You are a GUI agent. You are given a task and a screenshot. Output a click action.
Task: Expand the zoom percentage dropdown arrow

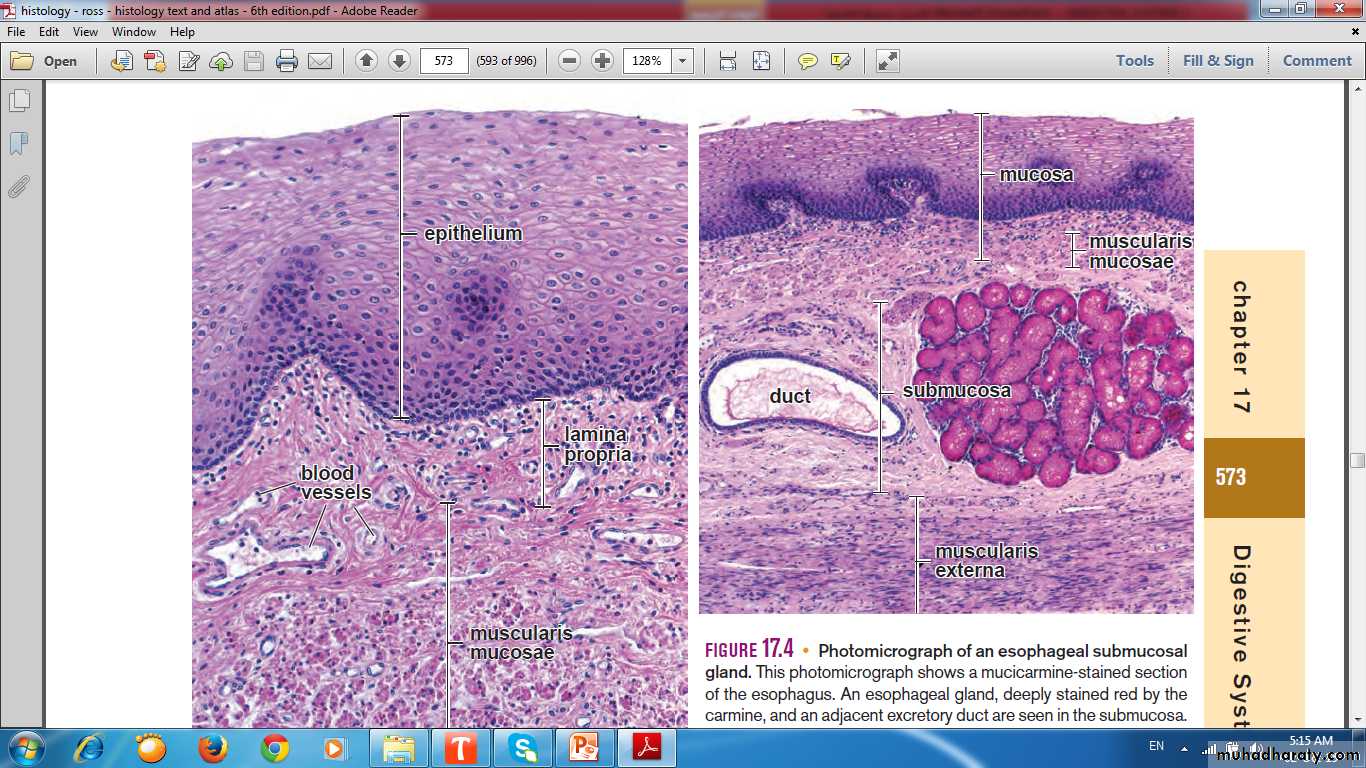pos(683,61)
